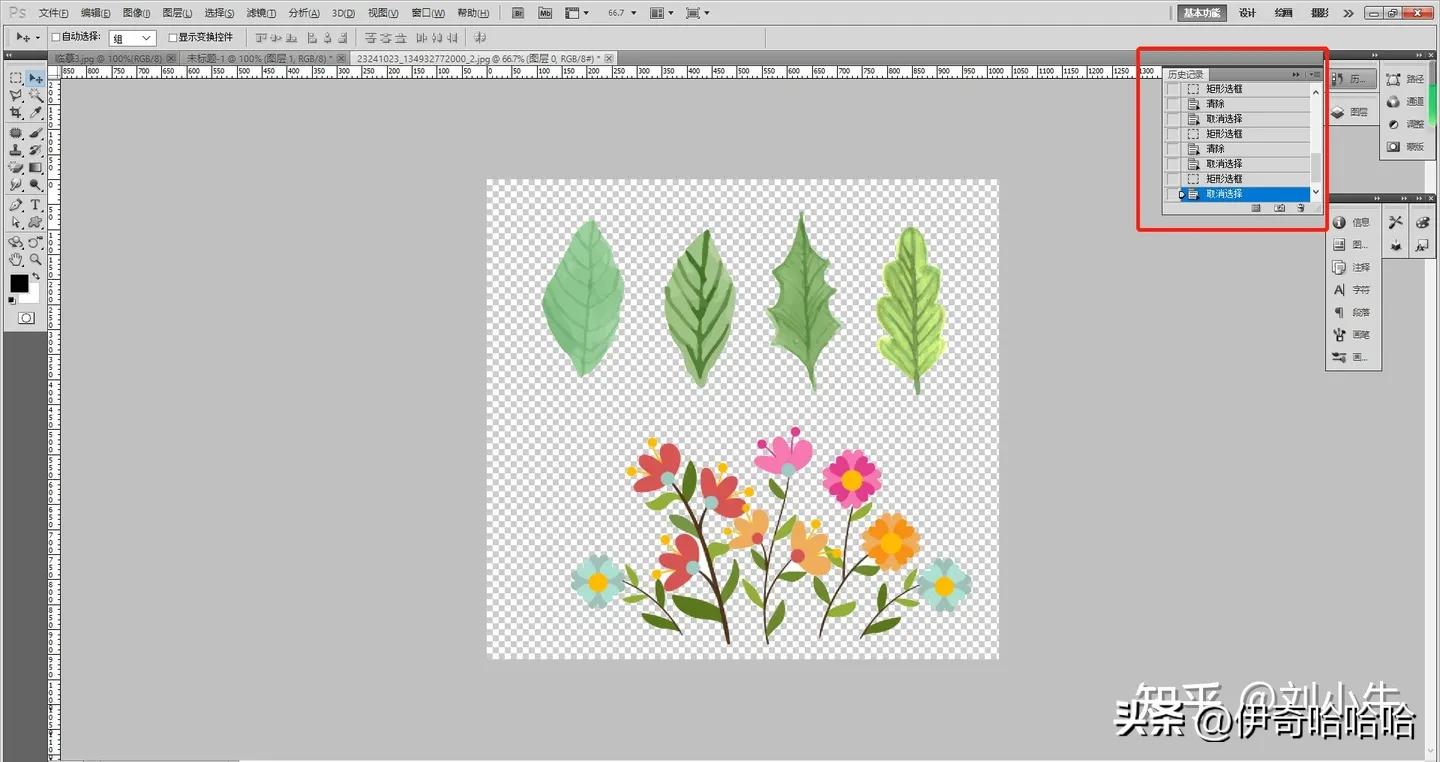Switch to the 未标题-1 document tab
Image resolution: width=1440 pixels, height=762 pixels.
click(264, 58)
